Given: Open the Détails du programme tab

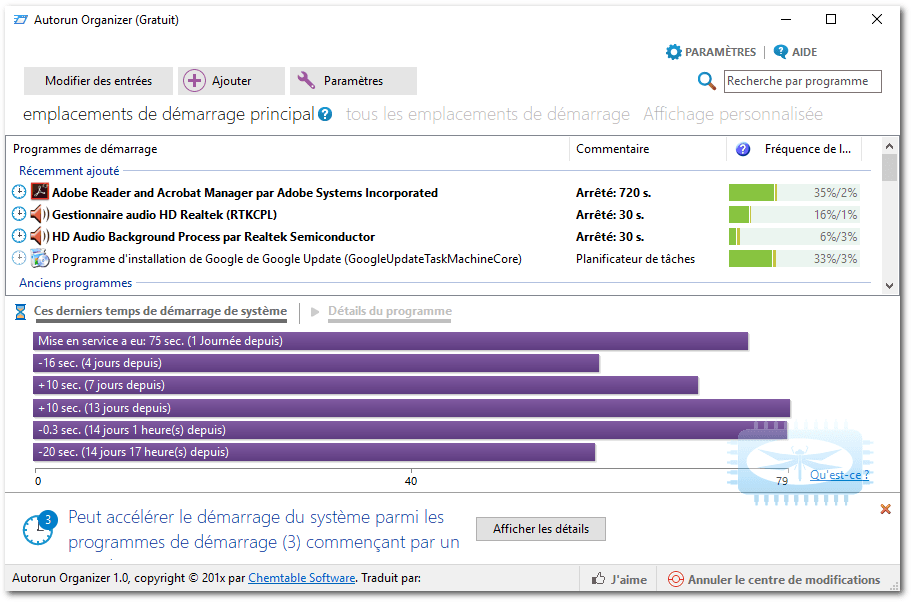Looking at the screenshot, I should [x=390, y=311].
